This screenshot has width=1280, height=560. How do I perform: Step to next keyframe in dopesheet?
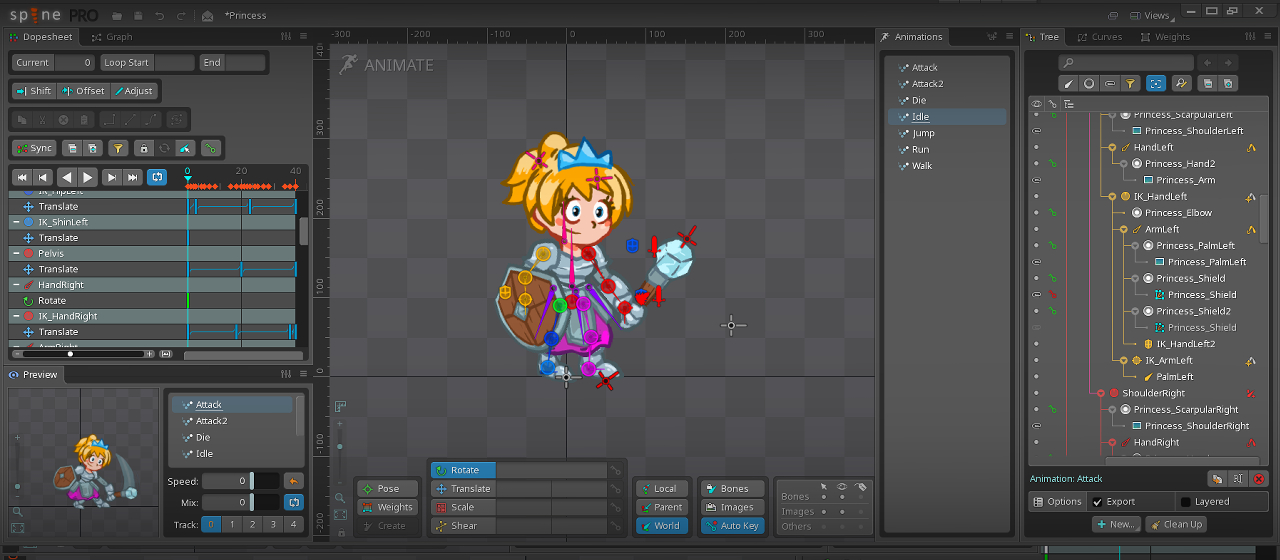[112, 177]
